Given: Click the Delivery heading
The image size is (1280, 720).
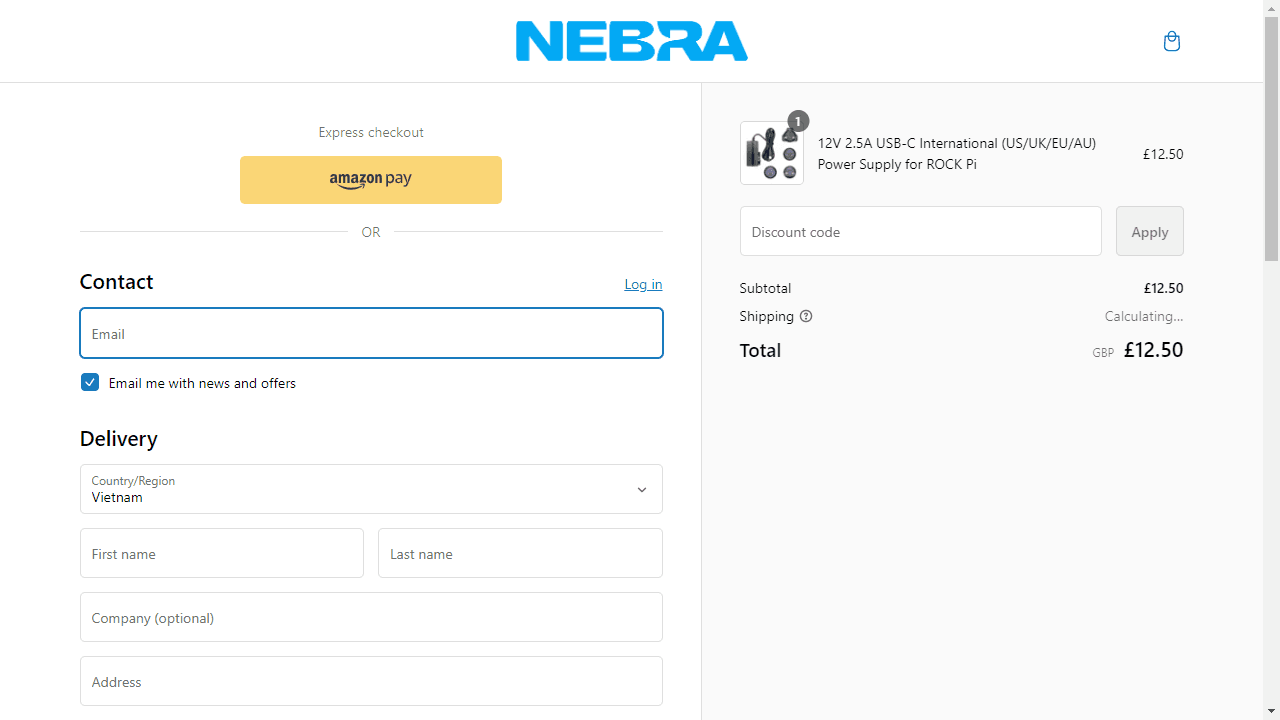Looking at the screenshot, I should (x=119, y=439).
